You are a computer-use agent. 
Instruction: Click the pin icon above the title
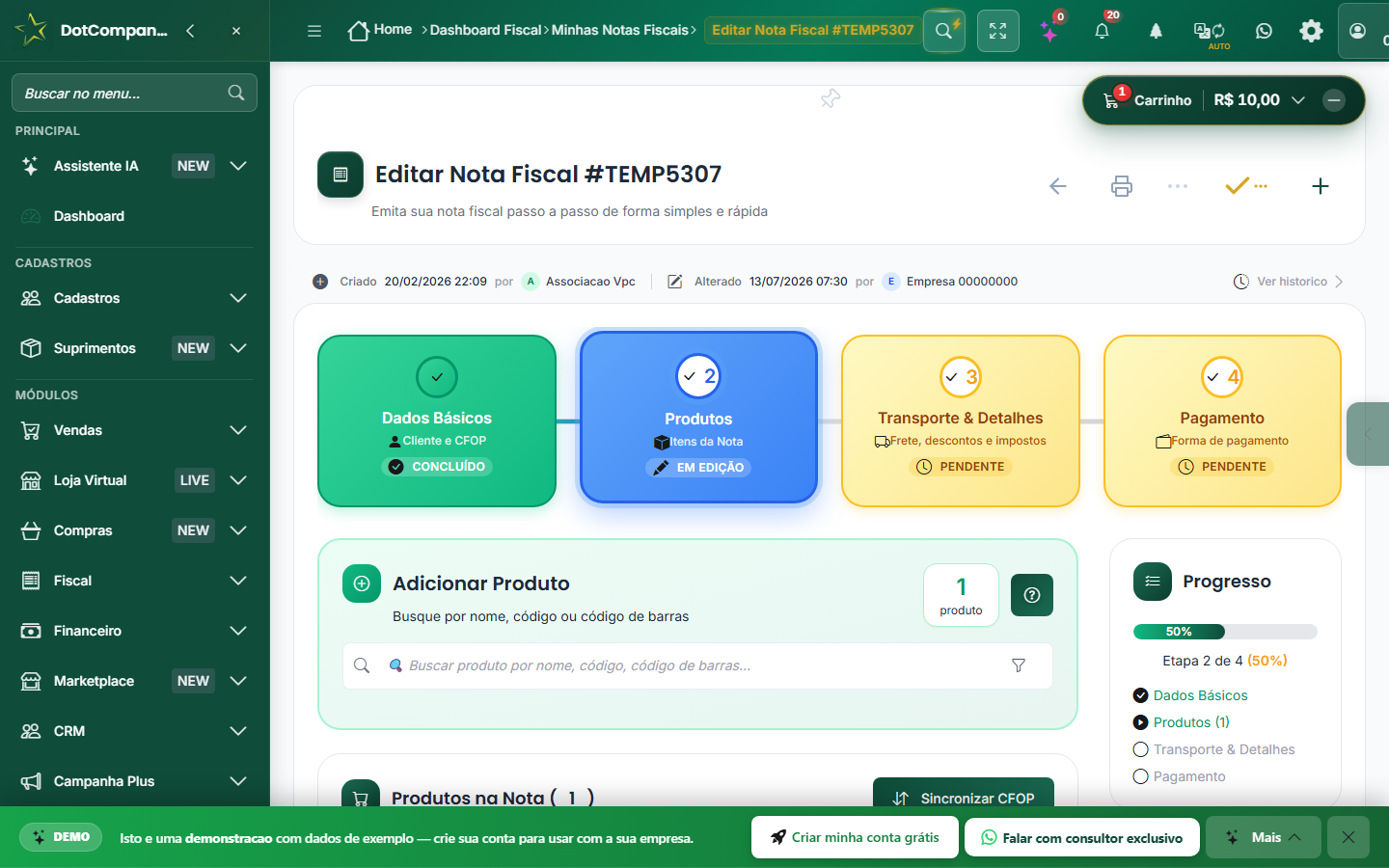[831, 98]
